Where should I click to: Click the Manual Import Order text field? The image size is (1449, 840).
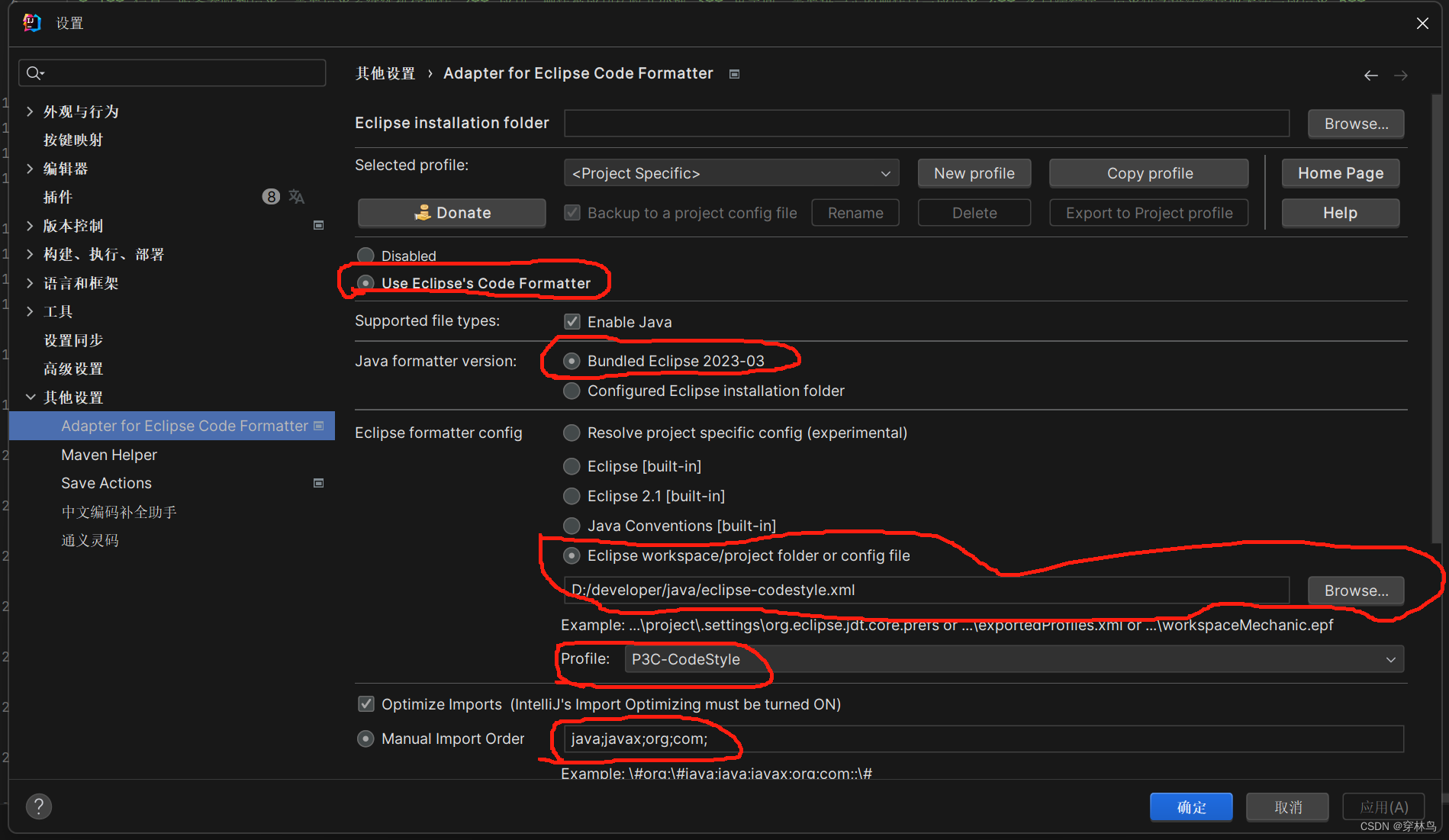point(984,739)
